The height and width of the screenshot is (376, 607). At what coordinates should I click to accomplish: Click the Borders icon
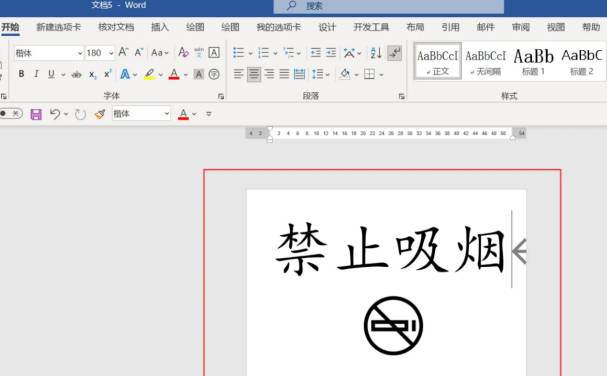point(369,74)
